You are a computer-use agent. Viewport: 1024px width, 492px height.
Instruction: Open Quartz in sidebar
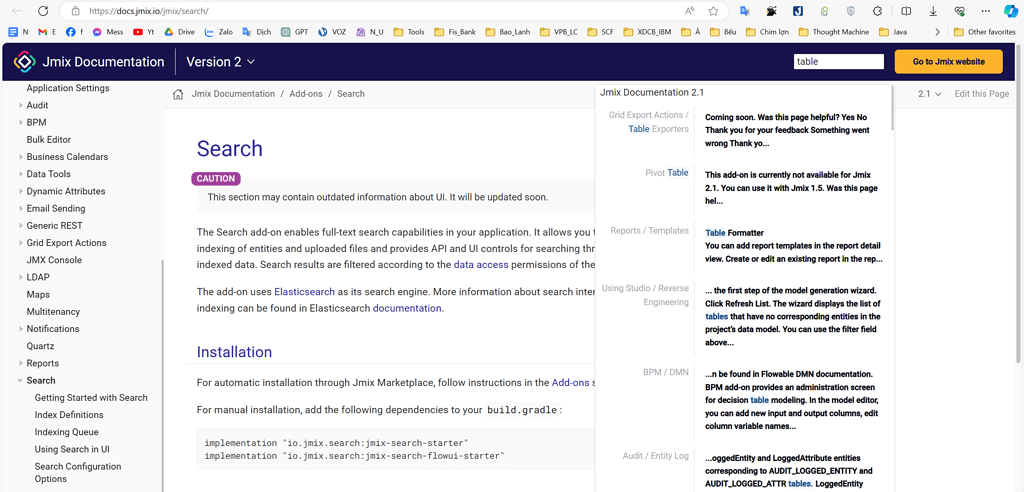(x=40, y=346)
